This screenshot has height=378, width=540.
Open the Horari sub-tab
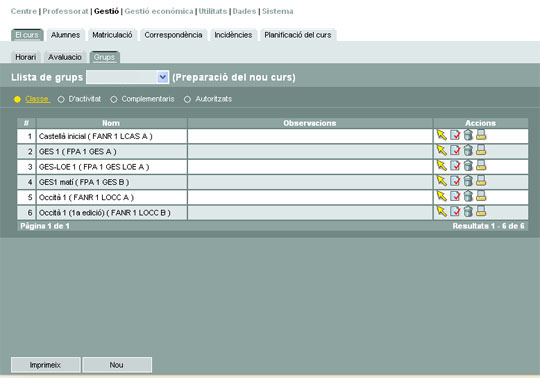click(x=25, y=57)
